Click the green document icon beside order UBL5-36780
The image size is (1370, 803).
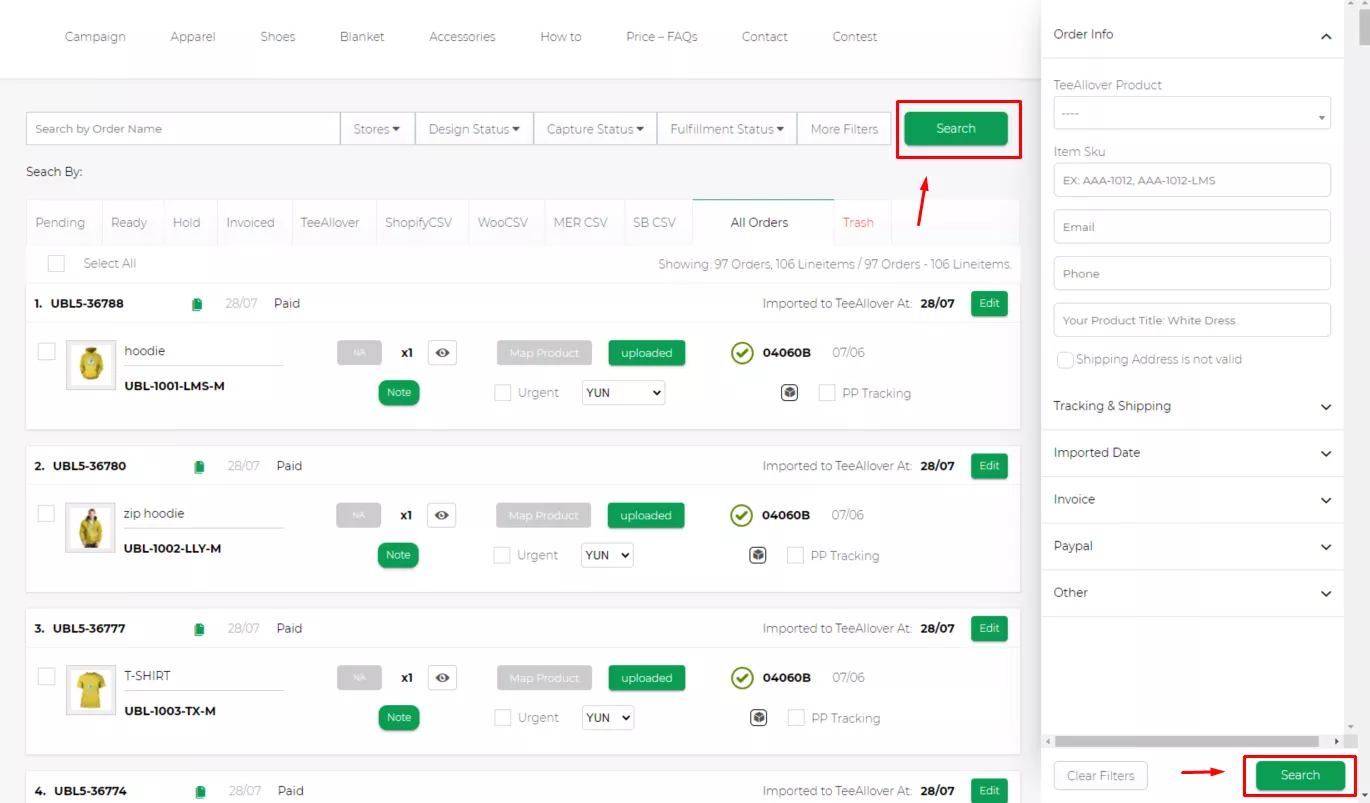(199, 467)
